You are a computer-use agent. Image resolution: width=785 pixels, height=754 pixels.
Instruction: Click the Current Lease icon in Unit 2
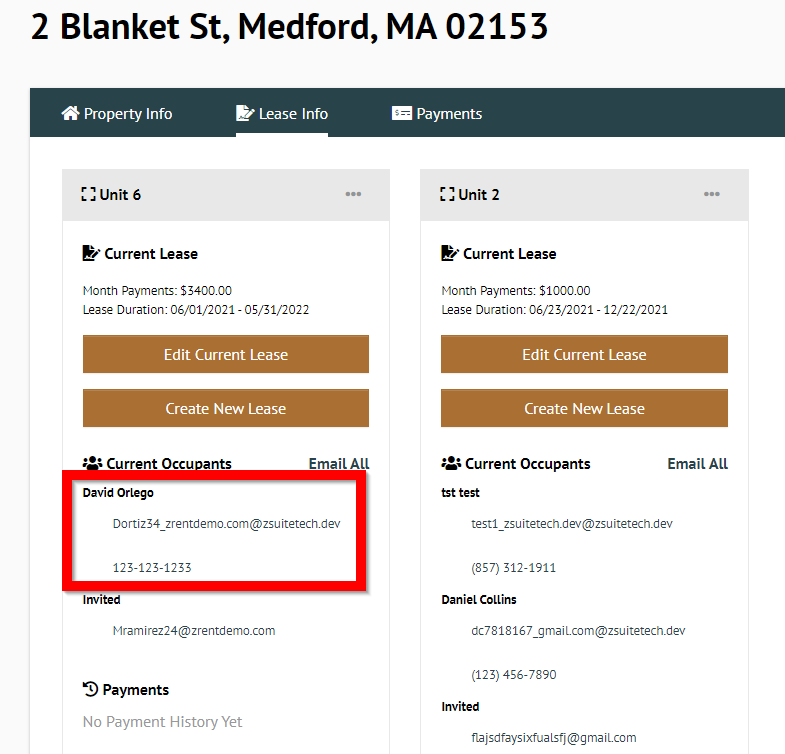(x=449, y=253)
